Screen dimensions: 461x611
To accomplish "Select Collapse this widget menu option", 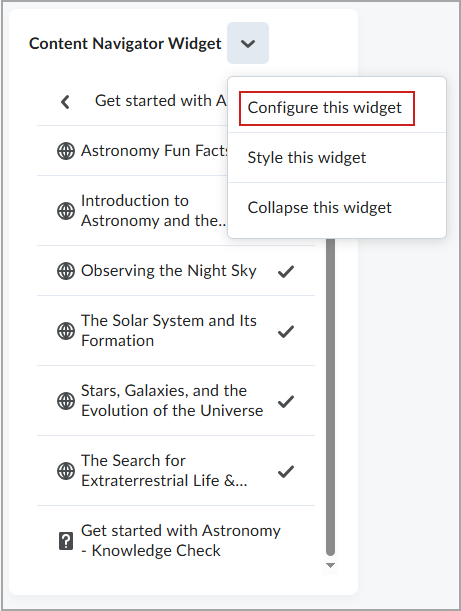I will [x=320, y=208].
